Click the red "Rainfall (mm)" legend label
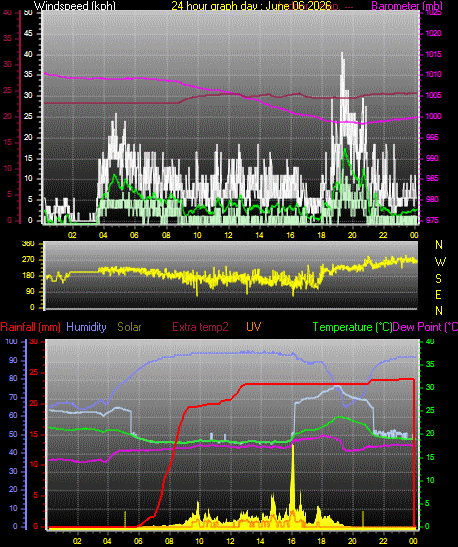The width and height of the screenshot is (458, 547). click(31, 327)
